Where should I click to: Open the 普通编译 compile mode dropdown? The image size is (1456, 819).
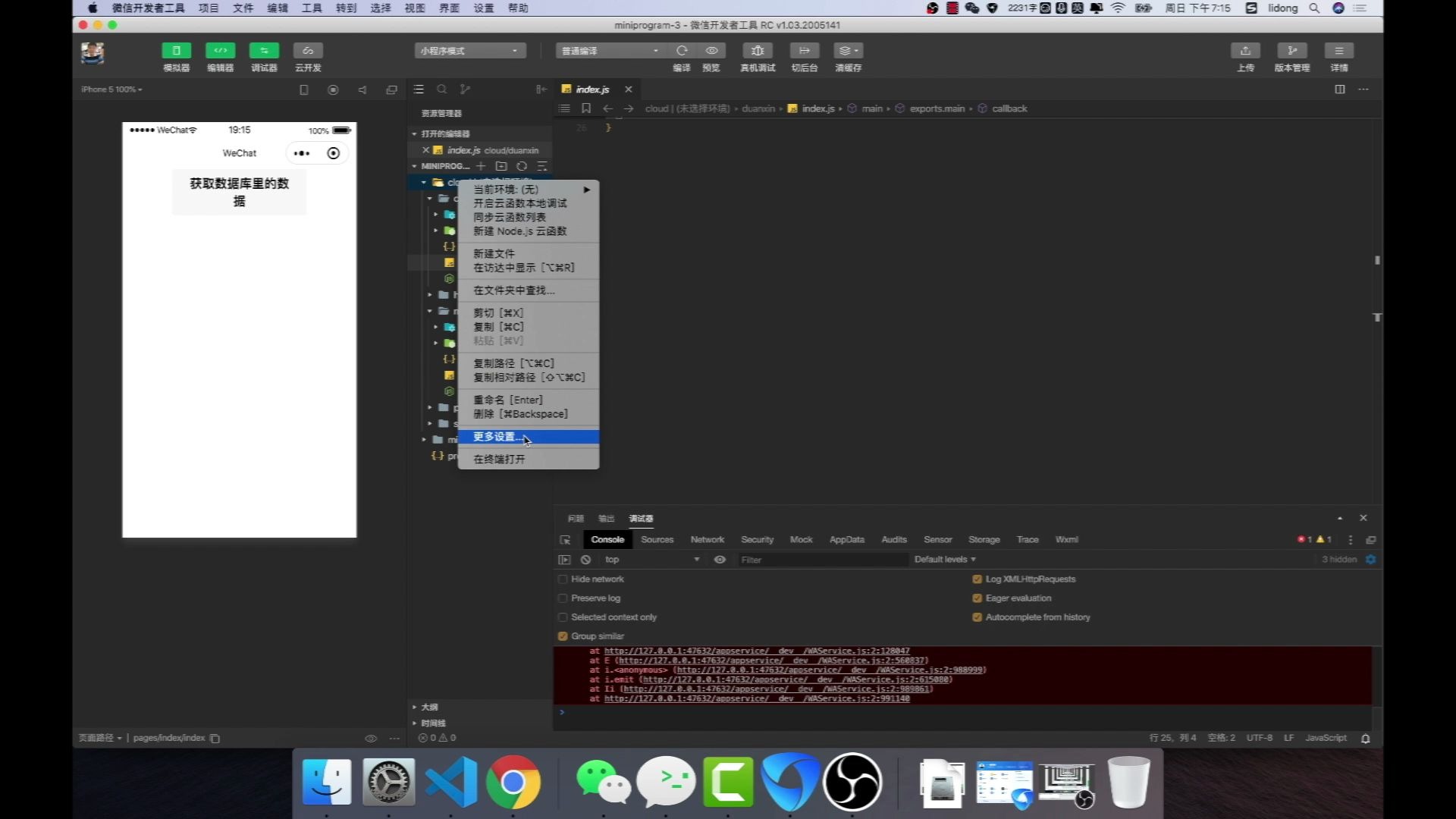click(x=610, y=51)
